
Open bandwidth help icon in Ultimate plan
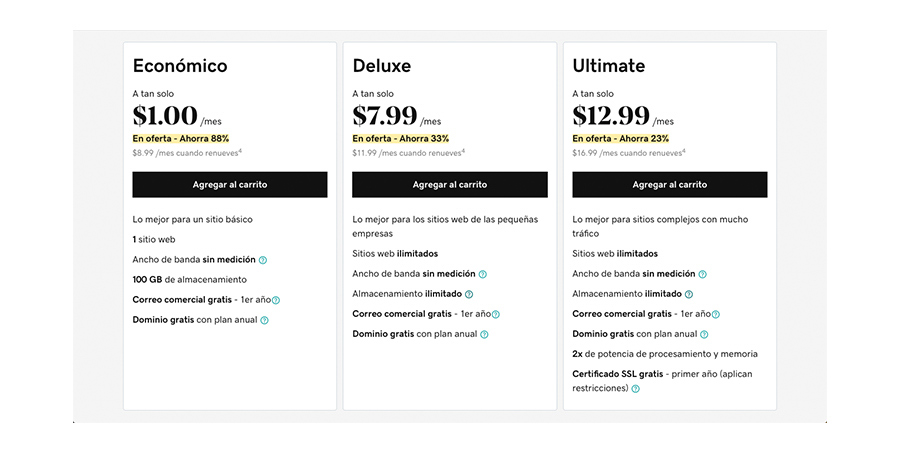click(703, 274)
